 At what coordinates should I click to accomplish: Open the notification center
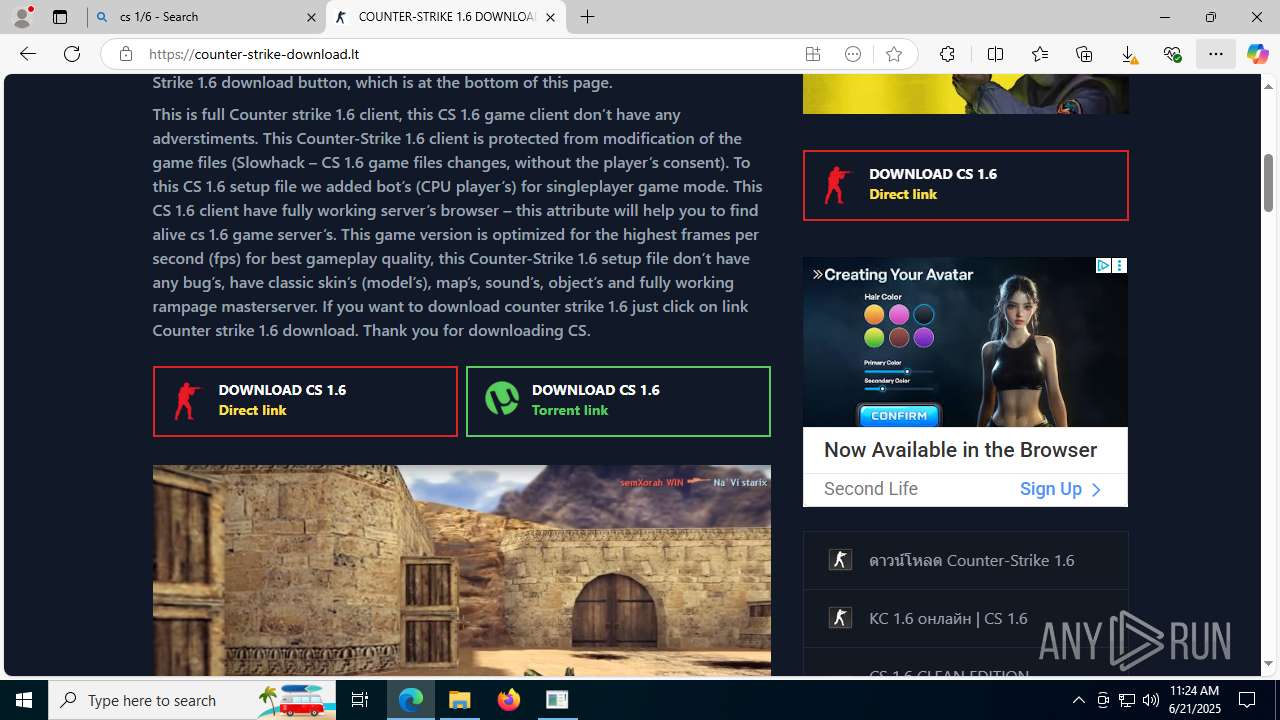click(x=1248, y=700)
